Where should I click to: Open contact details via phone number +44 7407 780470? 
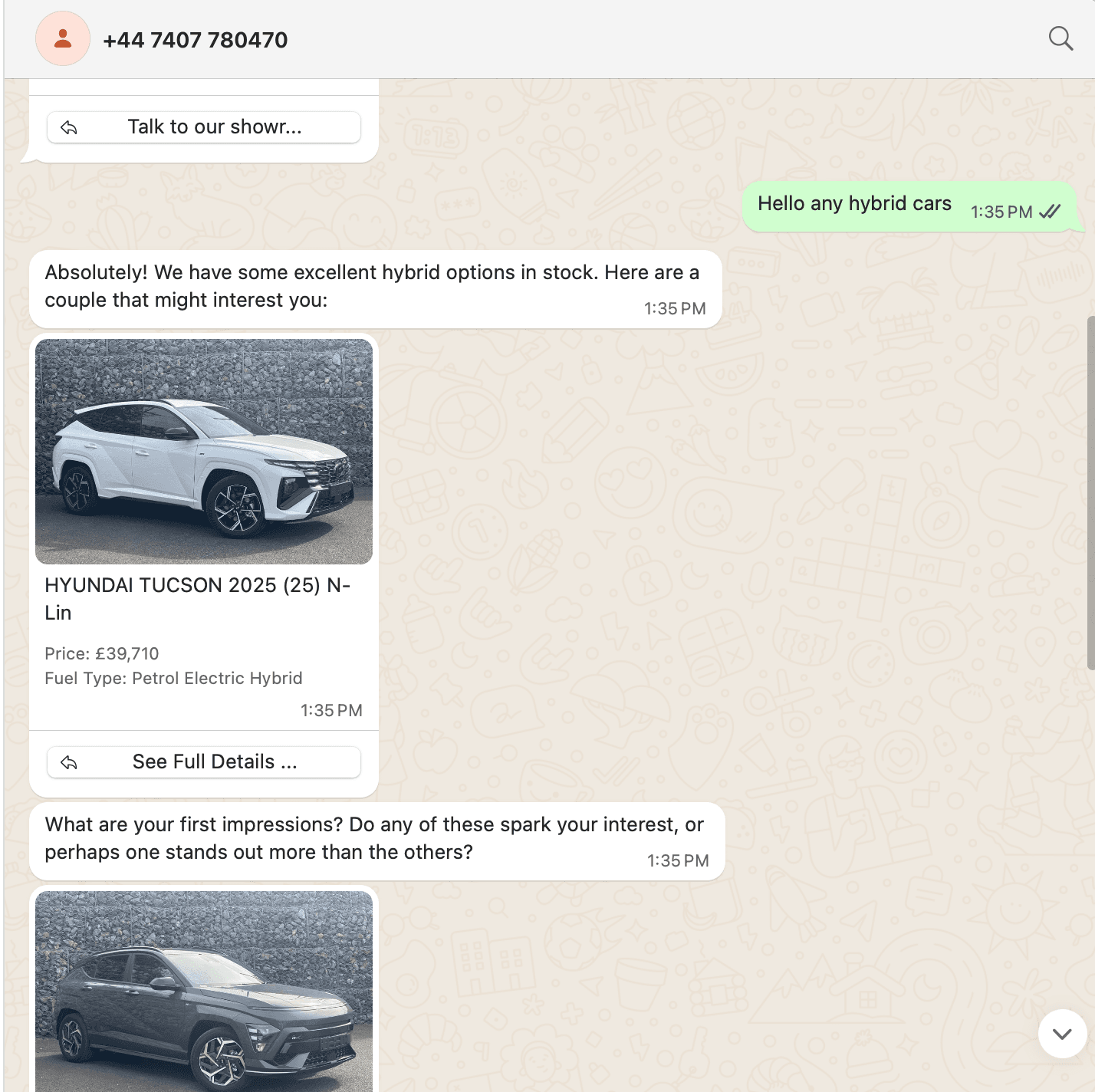pos(196,40)
